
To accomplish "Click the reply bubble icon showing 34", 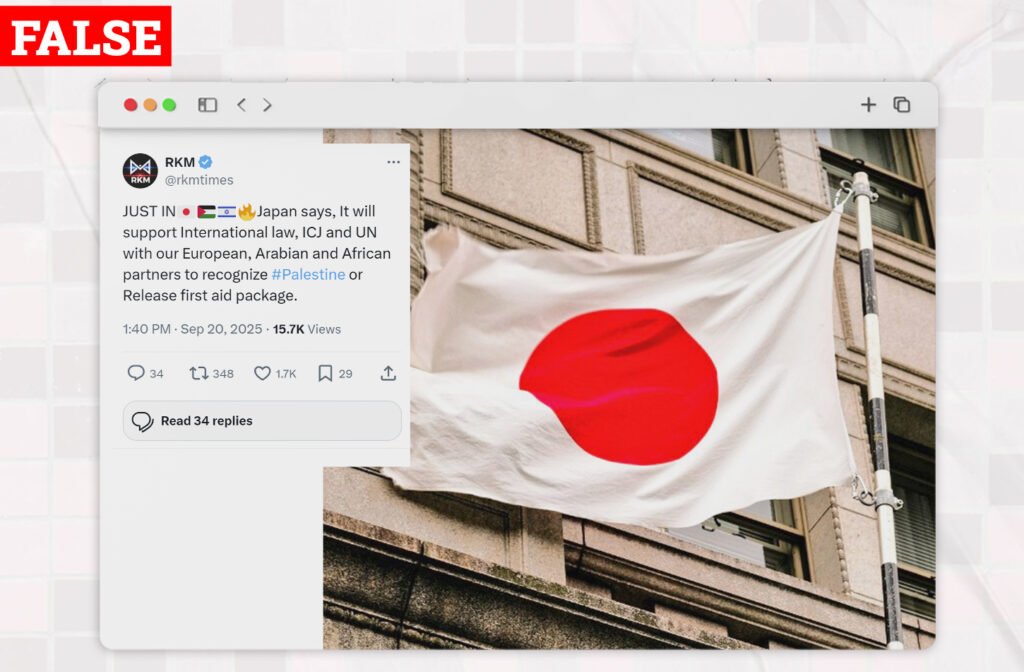I will tap(136, 373).
